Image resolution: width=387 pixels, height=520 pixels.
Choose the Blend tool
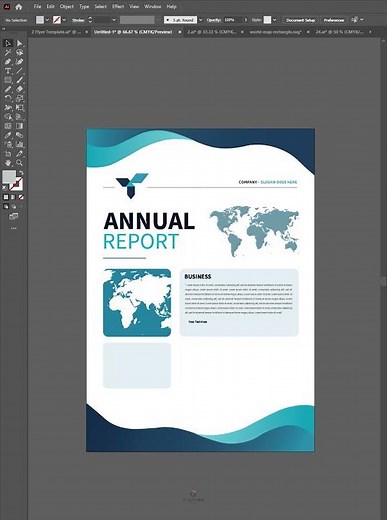pos(19,135)
